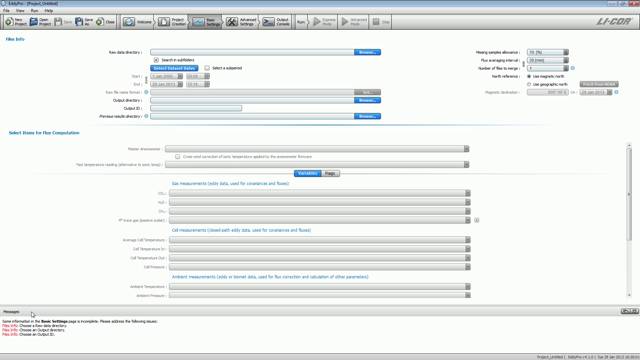Click the Express Mode run icon
Image resolution: width=640 pixels, height=360 pixels.
pyautogui.click(x=317, y=22)
